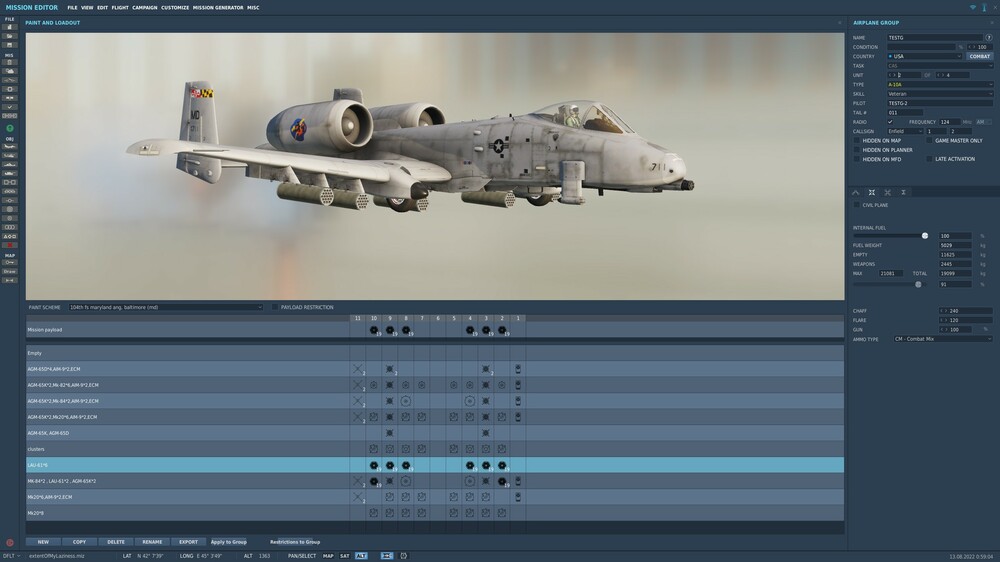Uncheck the RADIO checkbox
The height and width of the screenshot is (562, 1000).
tap(890, 122)
